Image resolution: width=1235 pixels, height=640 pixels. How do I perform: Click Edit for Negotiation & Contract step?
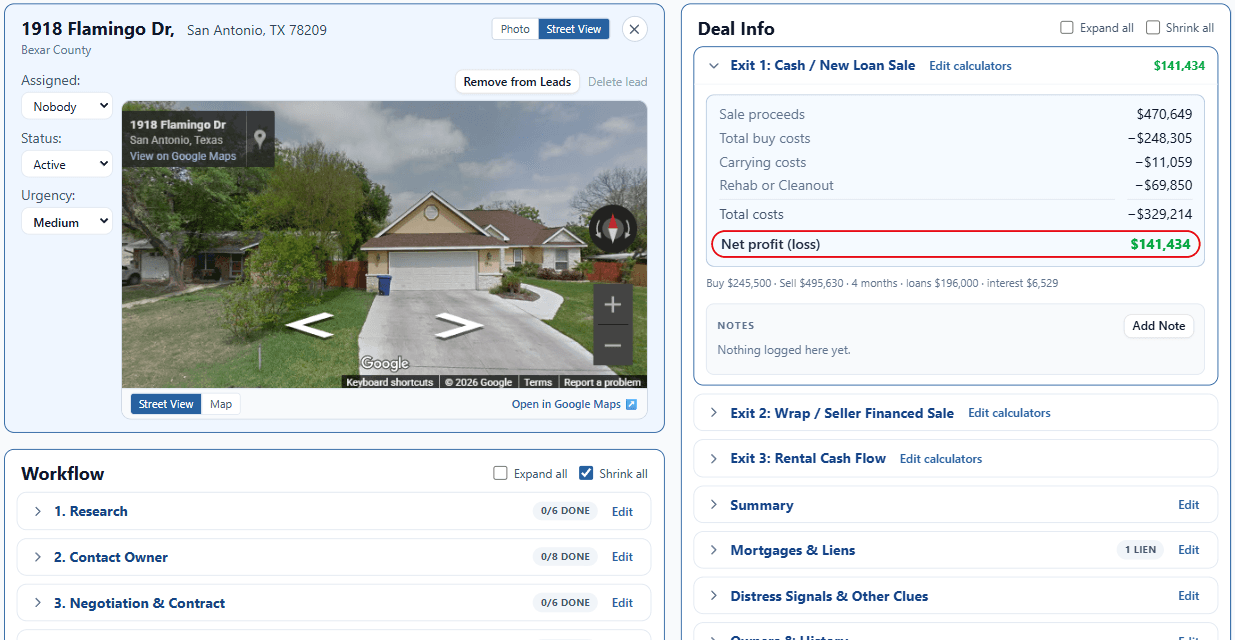pyautogui.click(x=622, y=603)
